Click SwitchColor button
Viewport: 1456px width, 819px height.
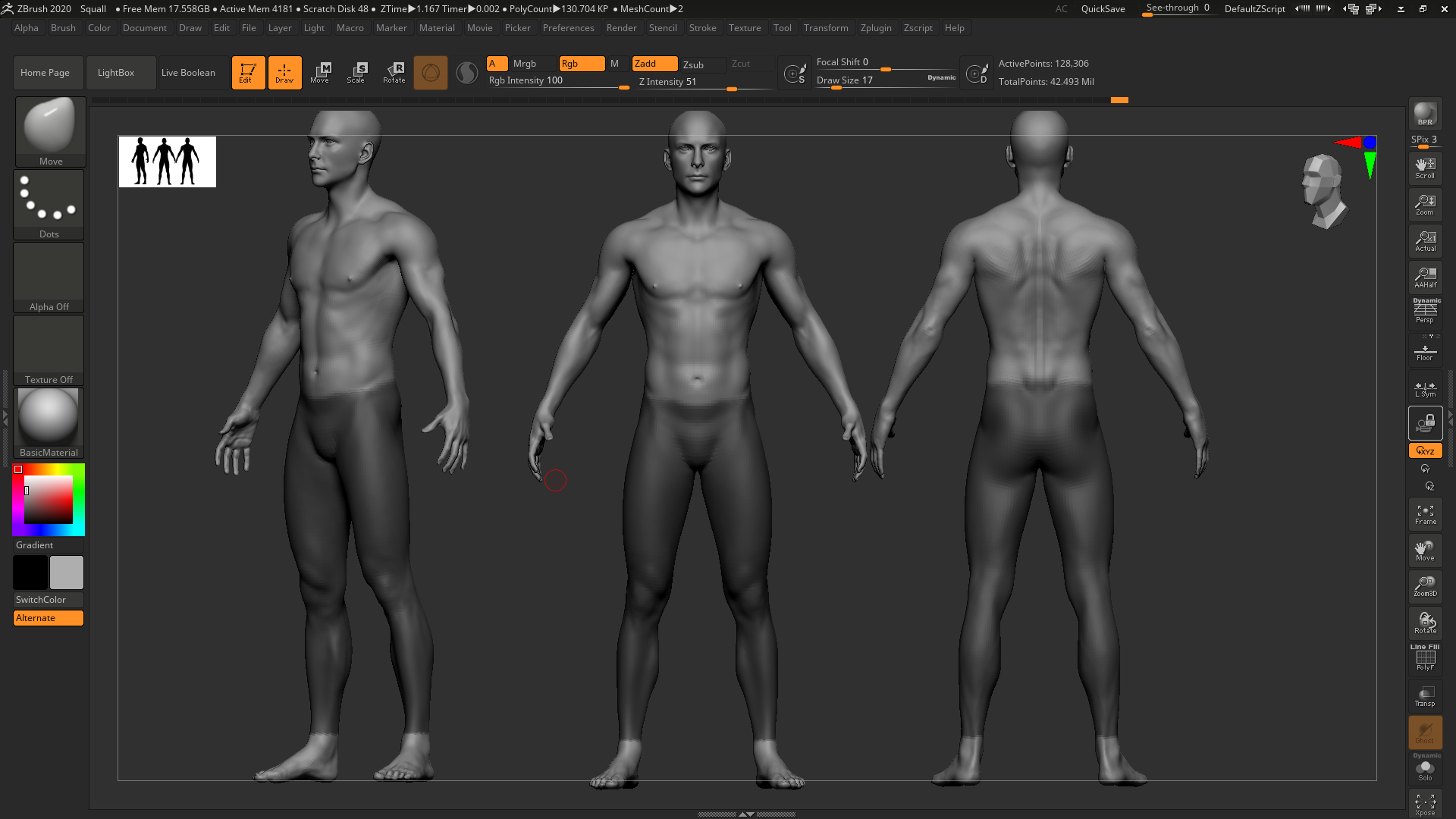[x=49, y=600]
